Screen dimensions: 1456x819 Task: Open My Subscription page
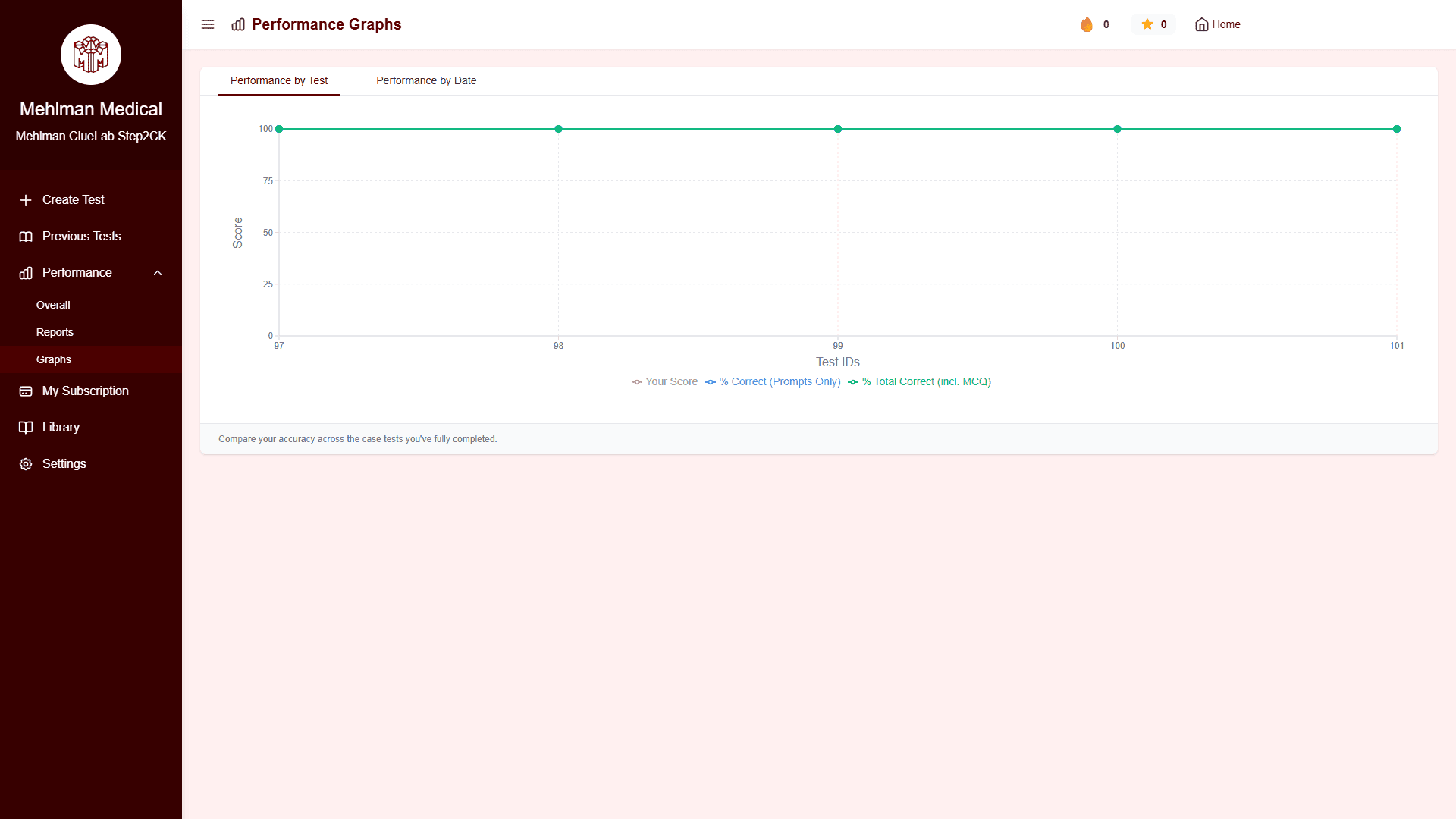[x=86, y=391]
